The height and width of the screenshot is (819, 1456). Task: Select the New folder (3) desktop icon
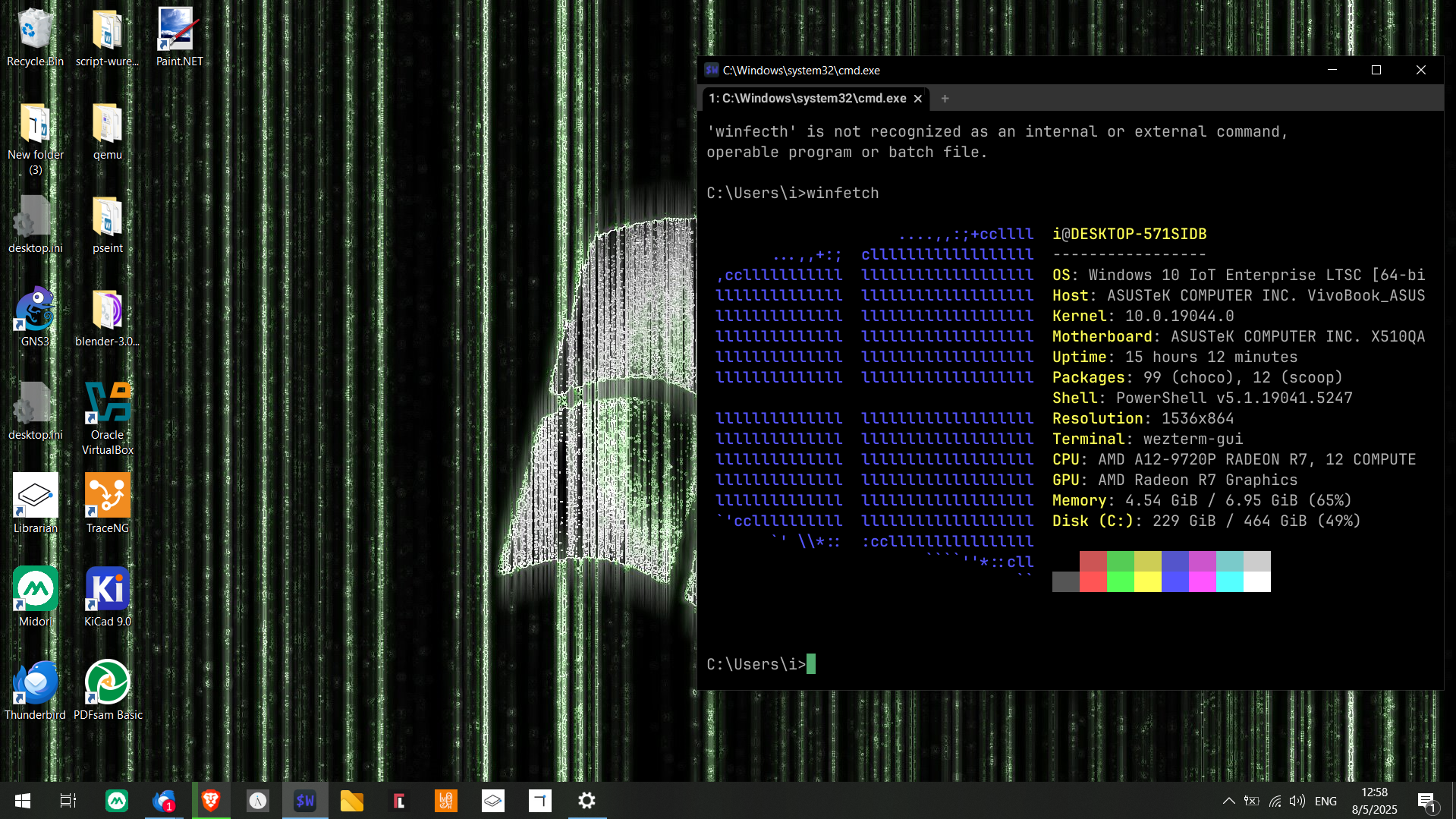35,138
